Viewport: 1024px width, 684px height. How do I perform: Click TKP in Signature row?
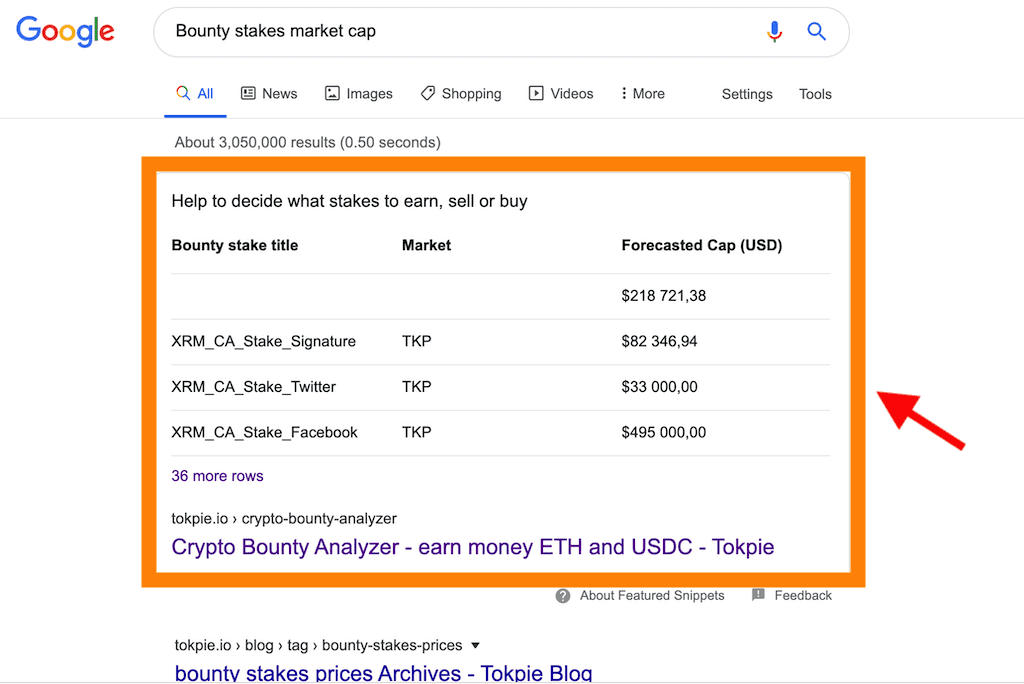[x=417, y=342]
